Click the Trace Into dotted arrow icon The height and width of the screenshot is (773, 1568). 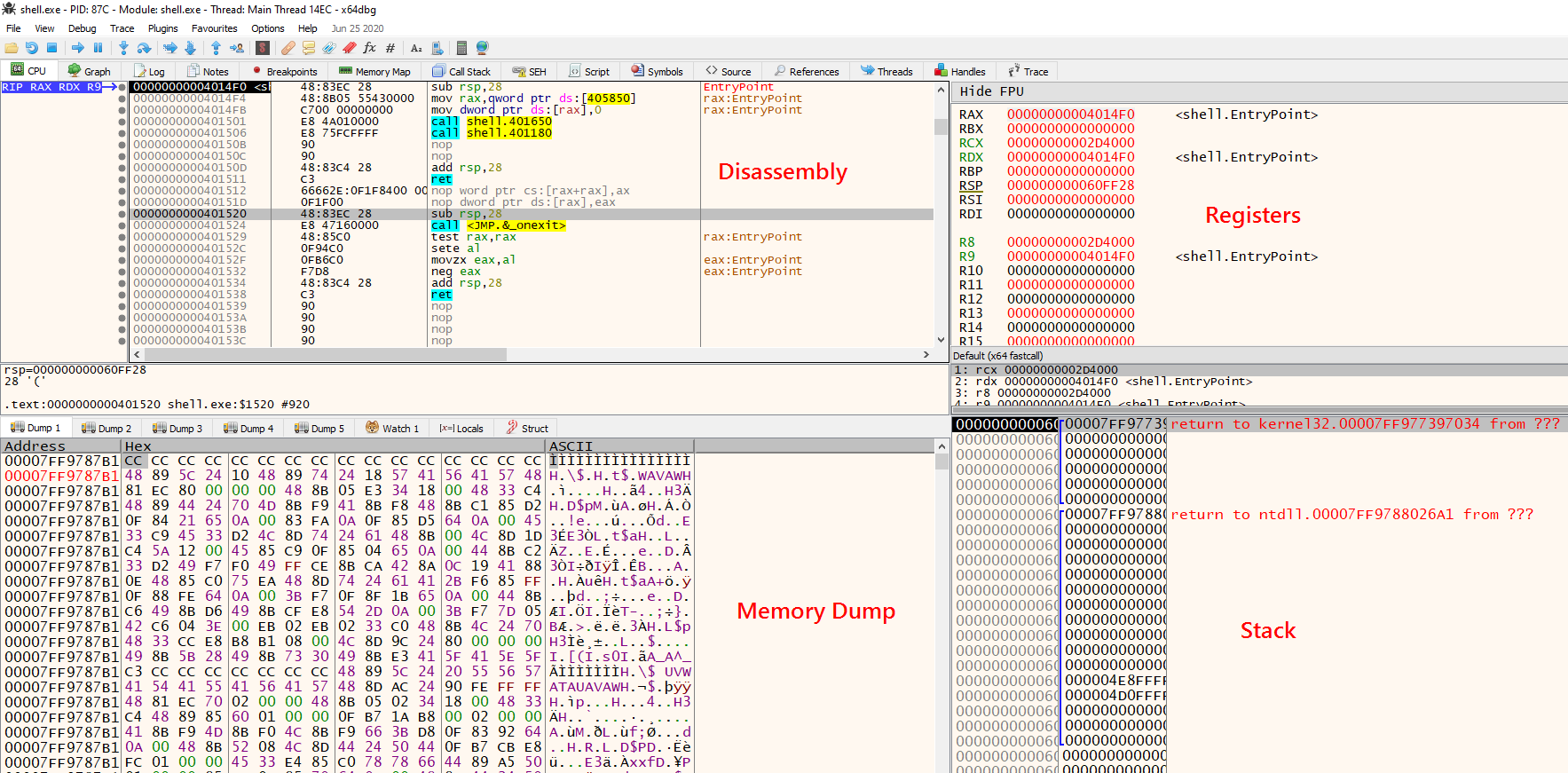(170, 48)
